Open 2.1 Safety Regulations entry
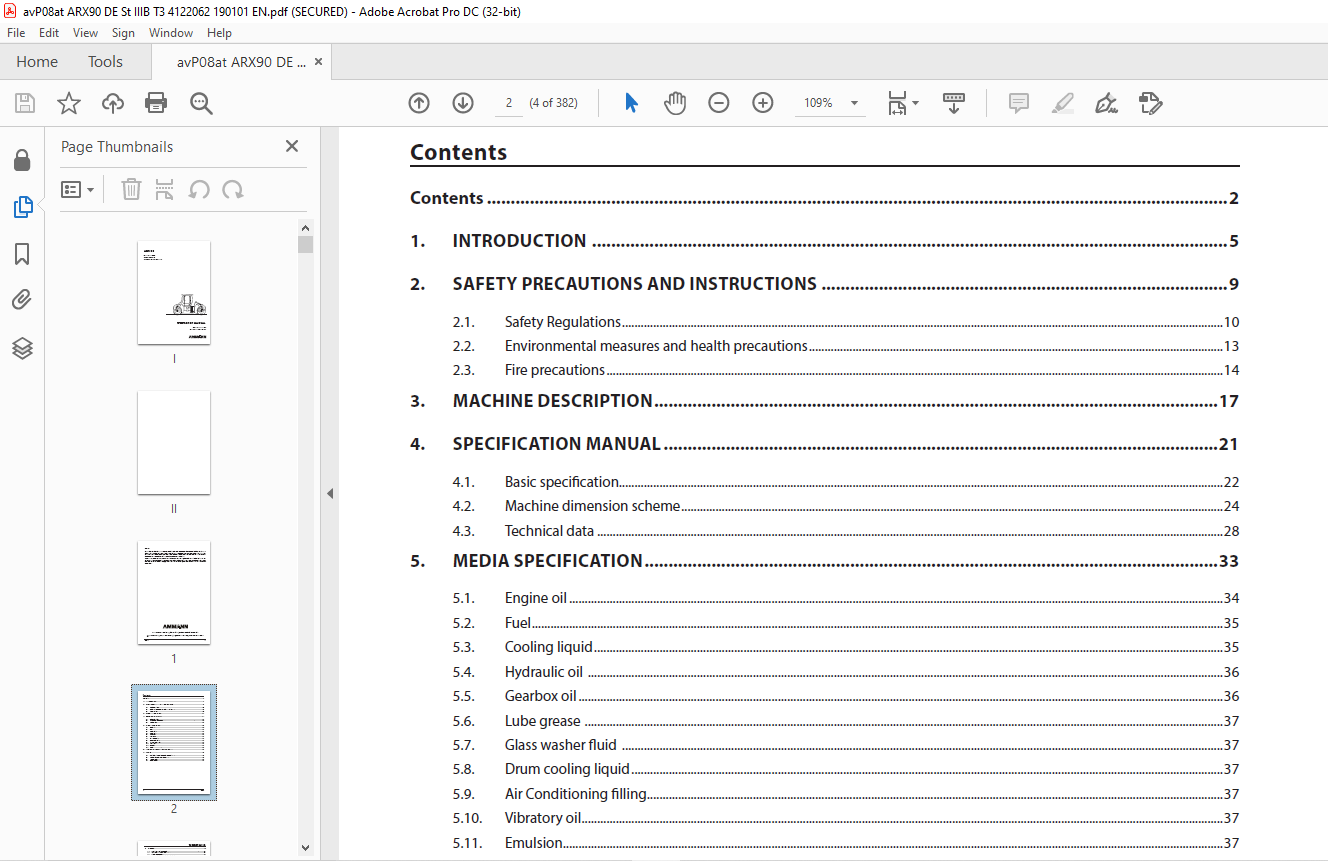The width and height of the screenshot is (1328, 861). click(x=845, y=322)
